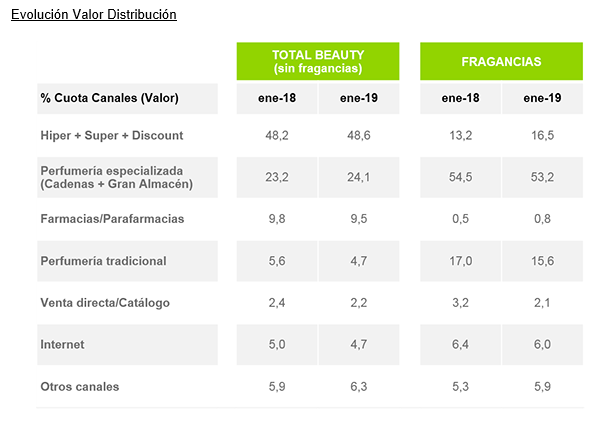Click the Otros canales row label
604x427 pixels.
[79, 387]
